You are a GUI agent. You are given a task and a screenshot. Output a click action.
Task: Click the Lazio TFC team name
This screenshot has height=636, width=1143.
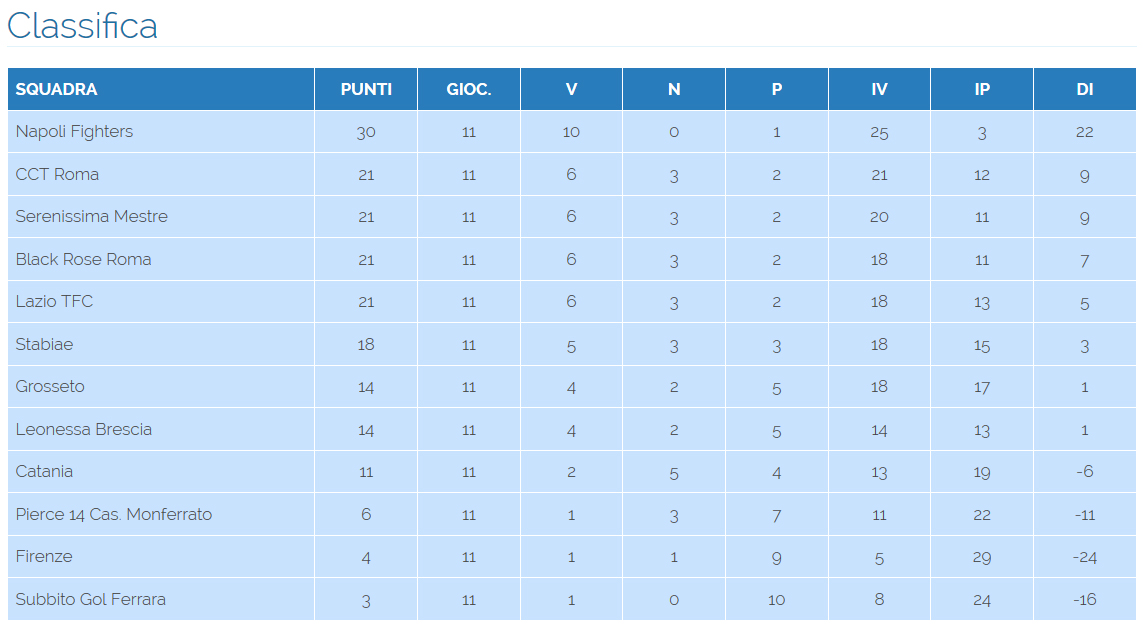coord(55,302)
